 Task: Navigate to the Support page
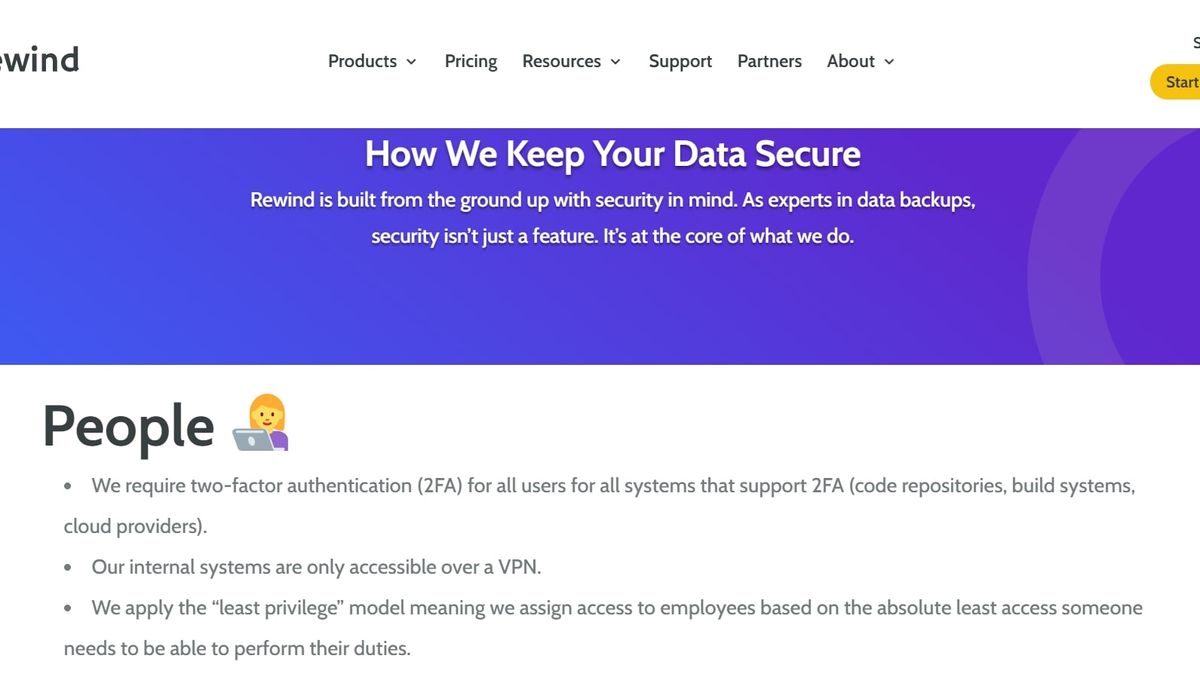coord(680,61)
